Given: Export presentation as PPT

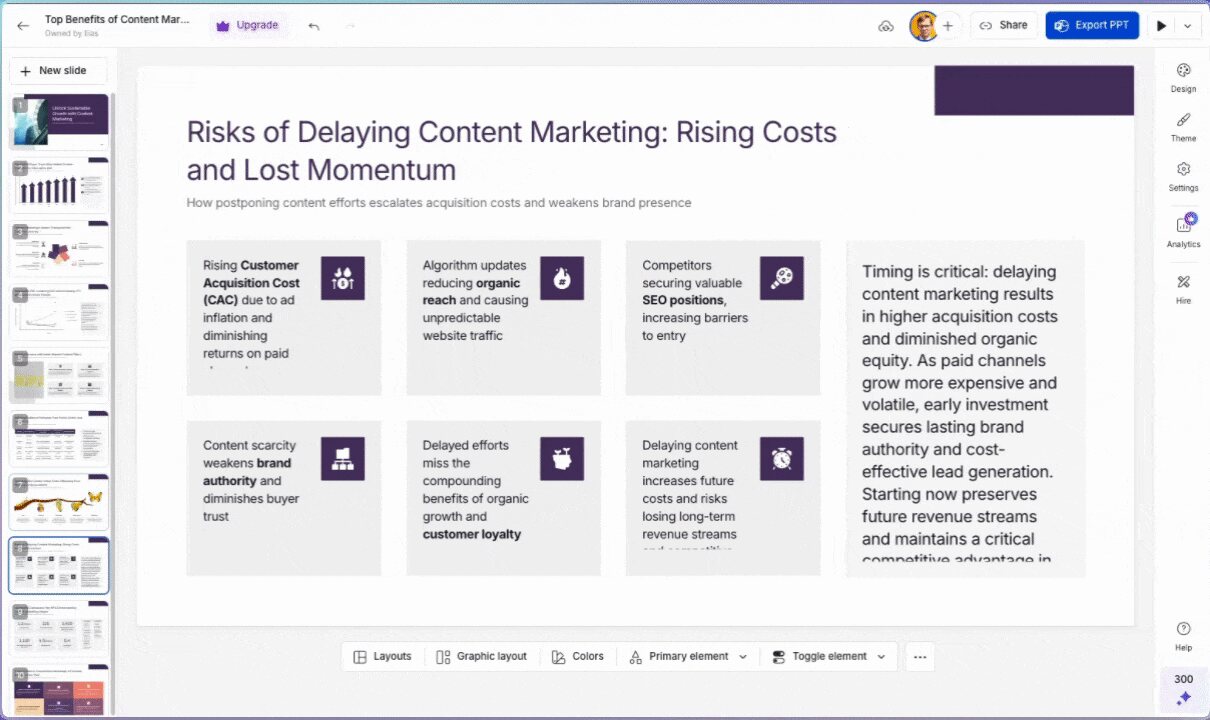Looking at the screenshot, I should pos(1092,25).
